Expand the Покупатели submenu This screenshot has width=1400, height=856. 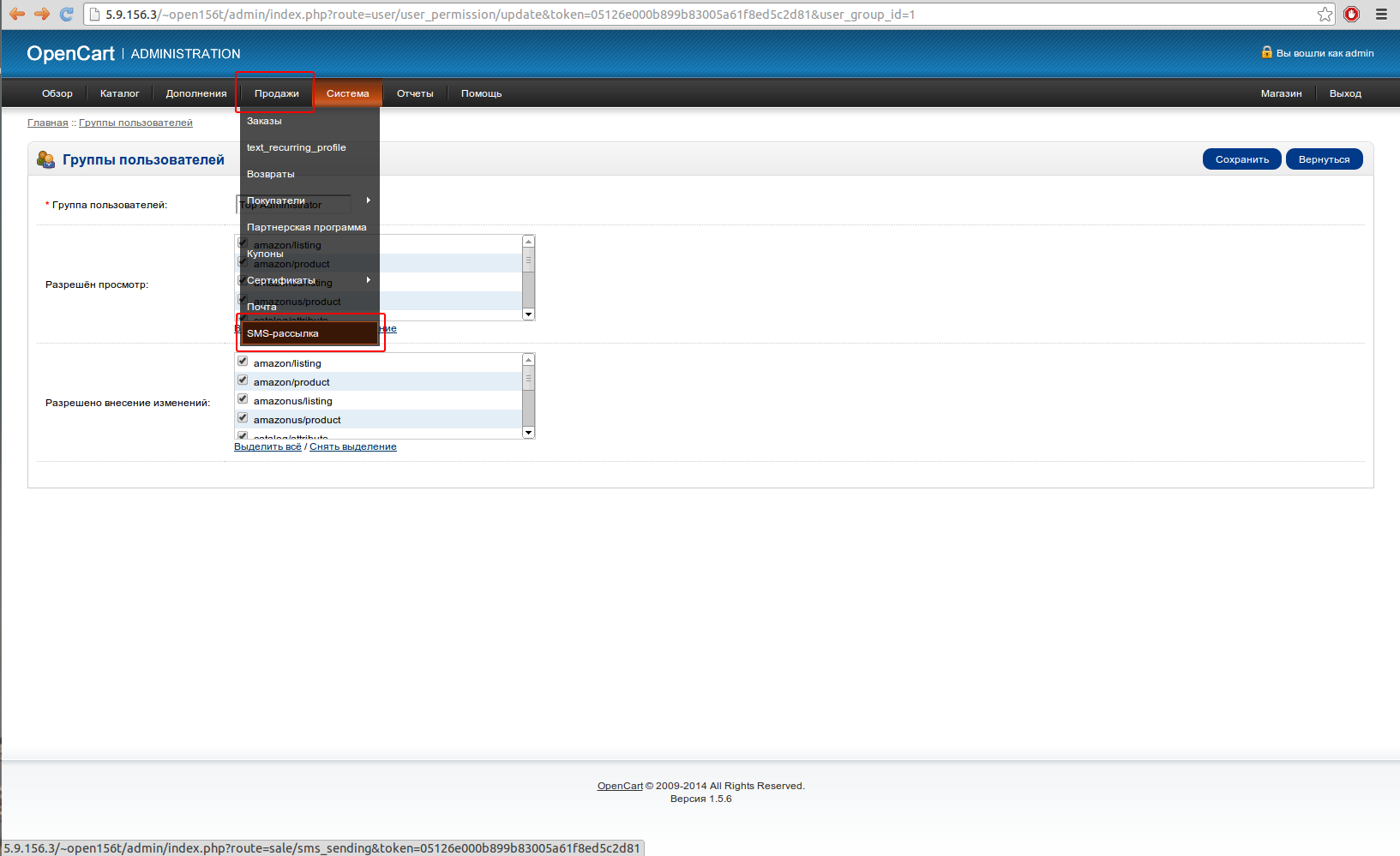pyautogui.click(x=309, y=201)
